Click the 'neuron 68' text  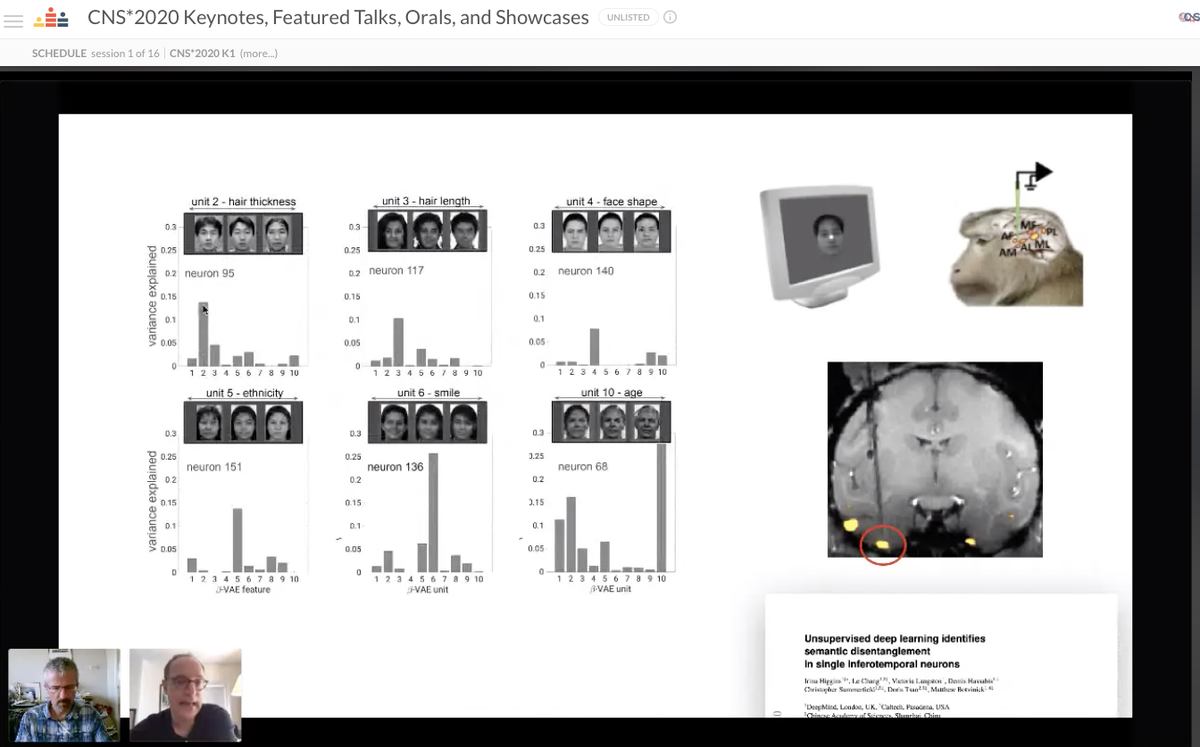[583, 466]
